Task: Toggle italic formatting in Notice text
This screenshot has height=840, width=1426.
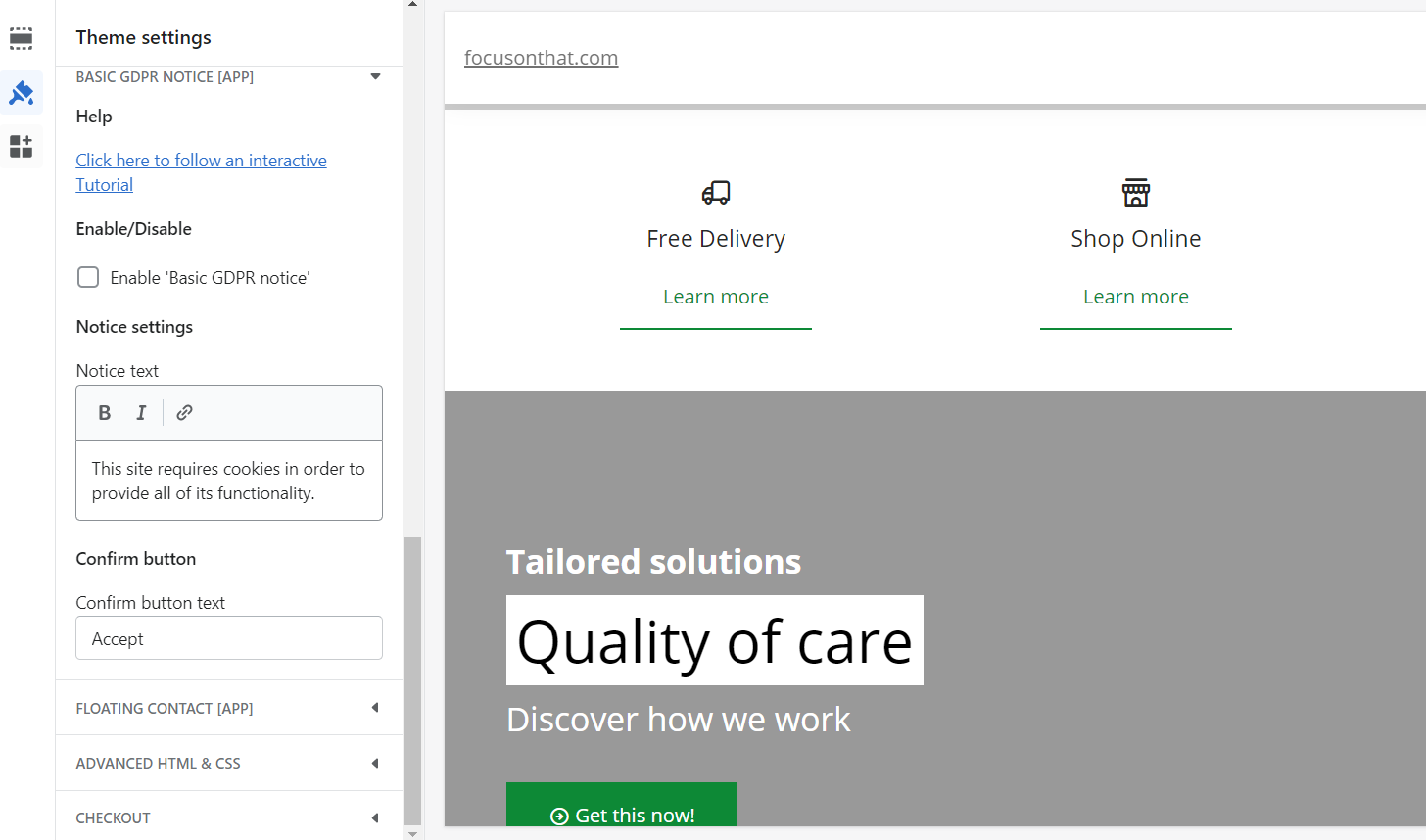Action: point(141,413)
